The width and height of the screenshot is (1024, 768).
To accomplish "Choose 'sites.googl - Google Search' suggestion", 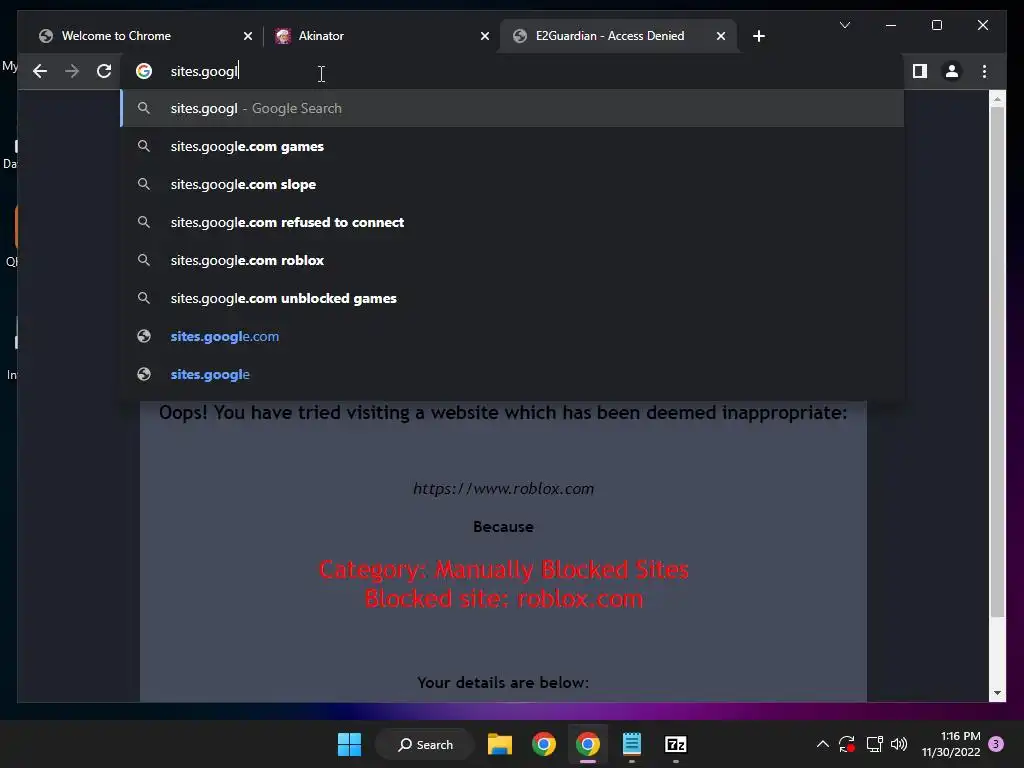I will (x=512, y=108).
